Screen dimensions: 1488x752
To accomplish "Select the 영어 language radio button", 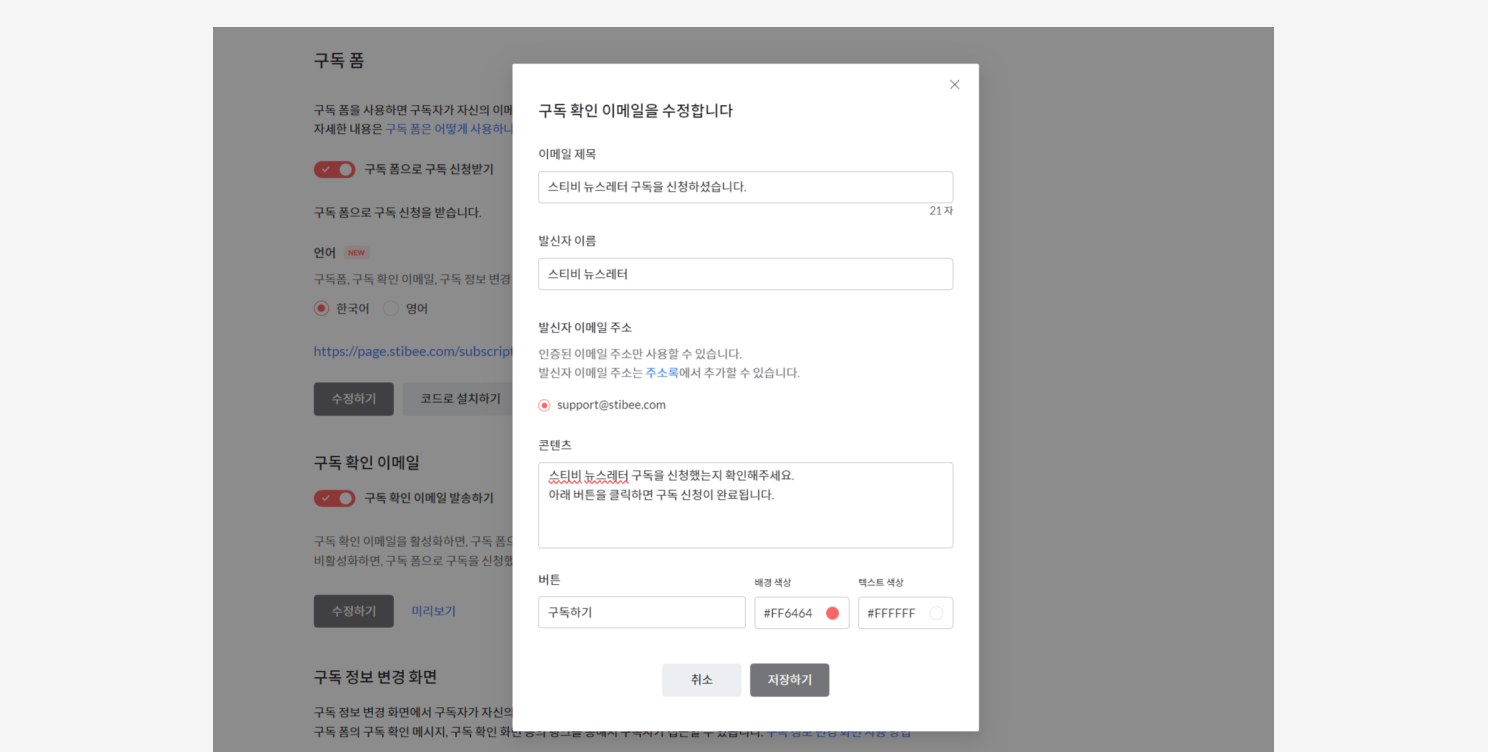I will [391, 308].
